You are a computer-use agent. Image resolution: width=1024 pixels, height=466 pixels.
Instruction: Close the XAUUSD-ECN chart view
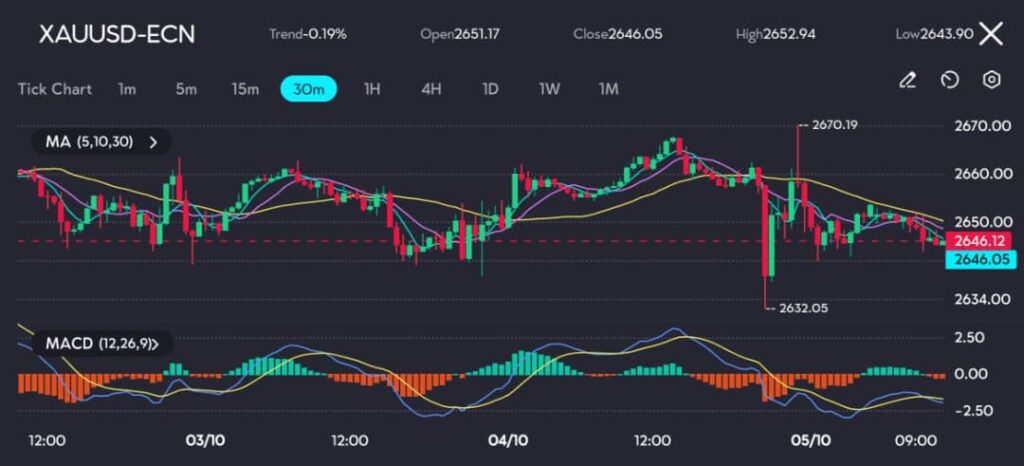pyautogui.click(x=990, y=34)
